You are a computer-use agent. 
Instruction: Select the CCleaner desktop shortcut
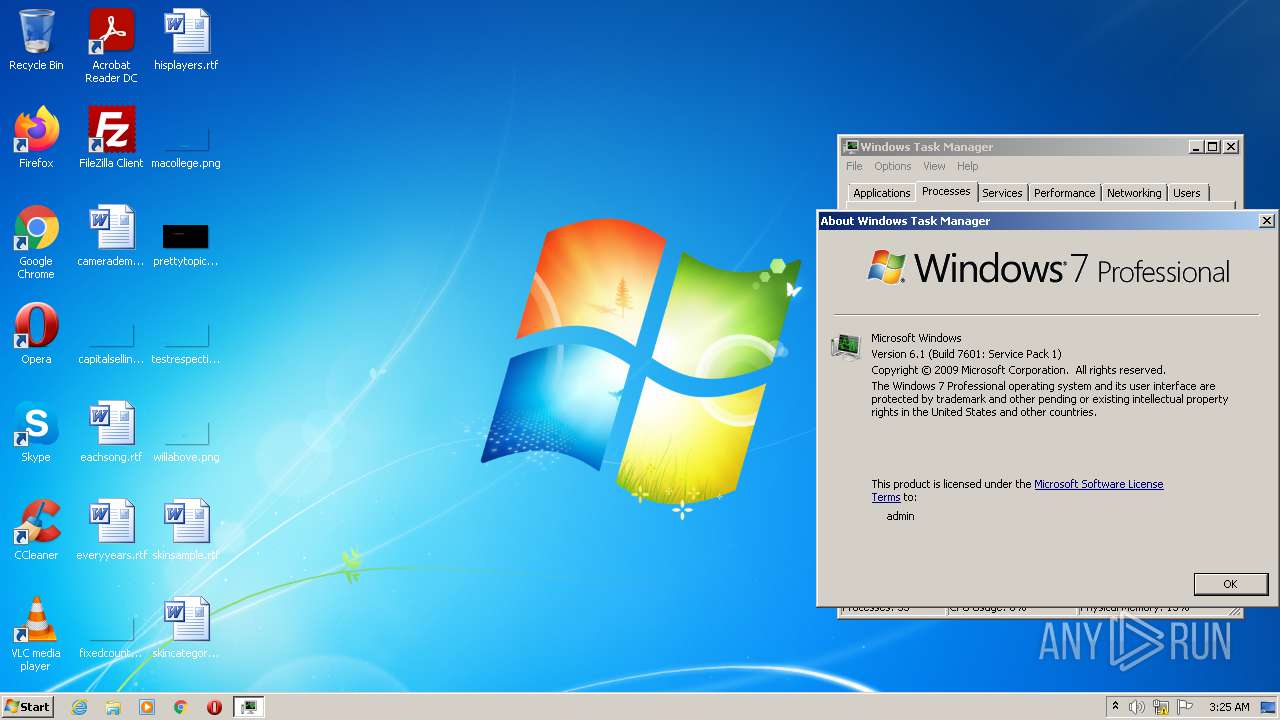point(36,530)
